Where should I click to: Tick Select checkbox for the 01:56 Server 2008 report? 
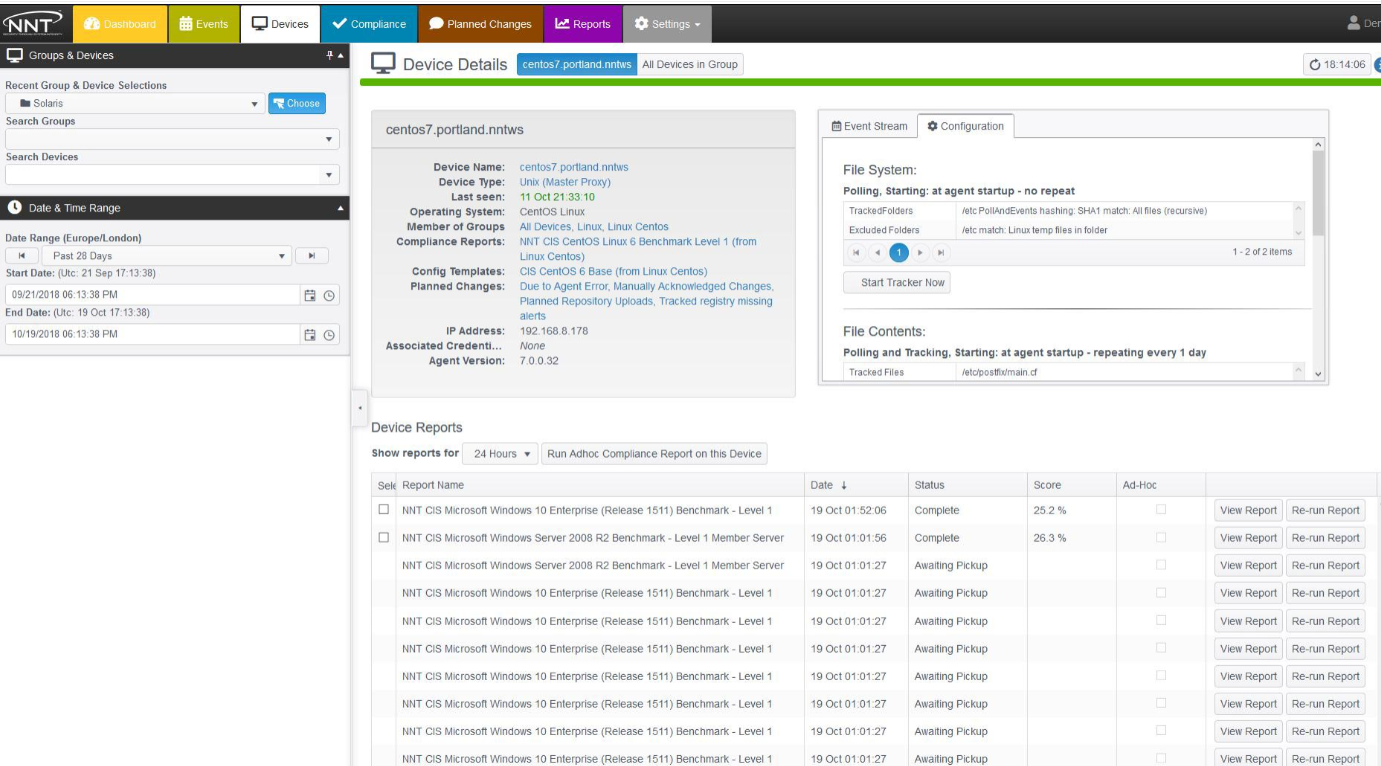[x=383, y=538]
